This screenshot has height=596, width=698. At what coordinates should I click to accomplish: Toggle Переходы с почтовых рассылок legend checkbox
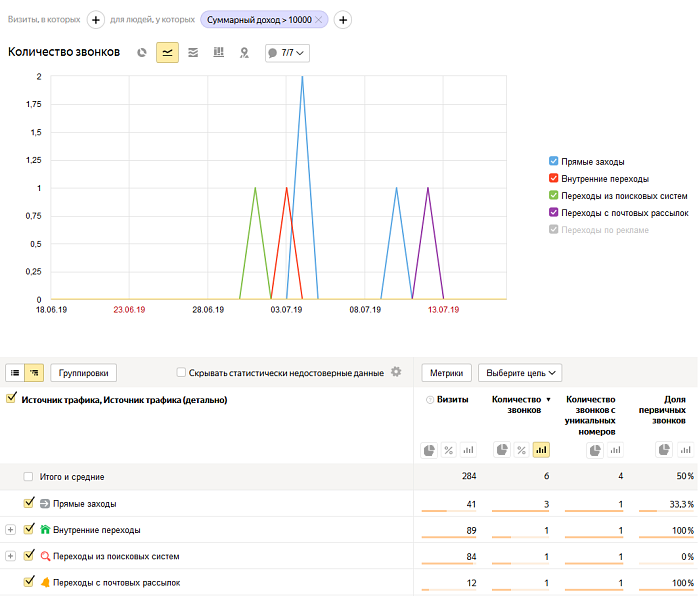[554, 212]
